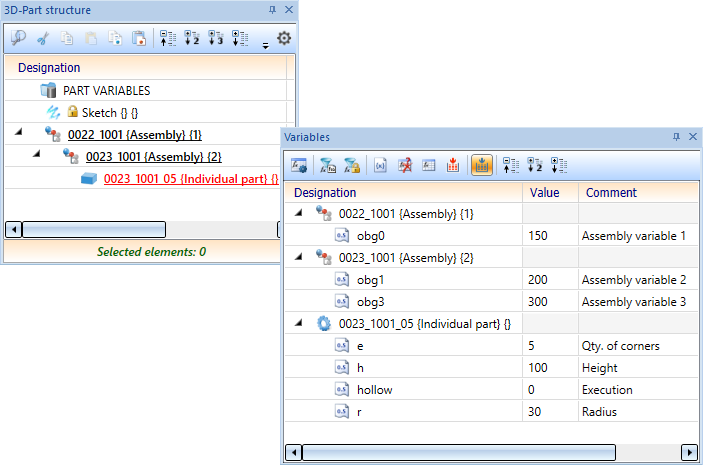Select 0022_1001 {Assembly} {1} in 3D-Part structure
Viewport: 703px width, 465px height.
click(135, 135)
